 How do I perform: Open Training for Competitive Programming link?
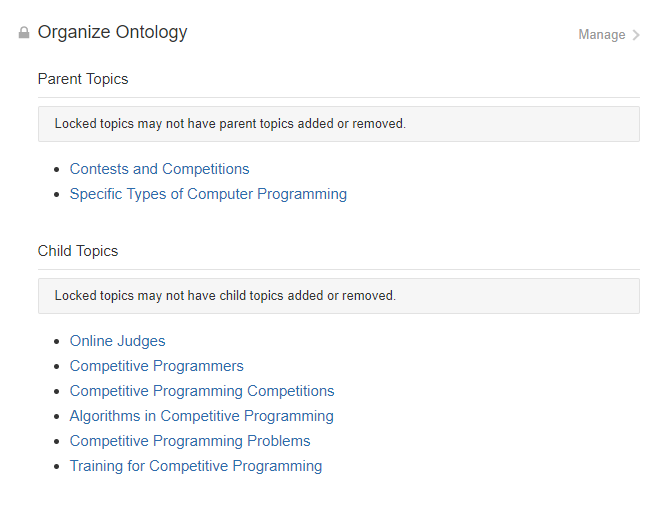196,466
